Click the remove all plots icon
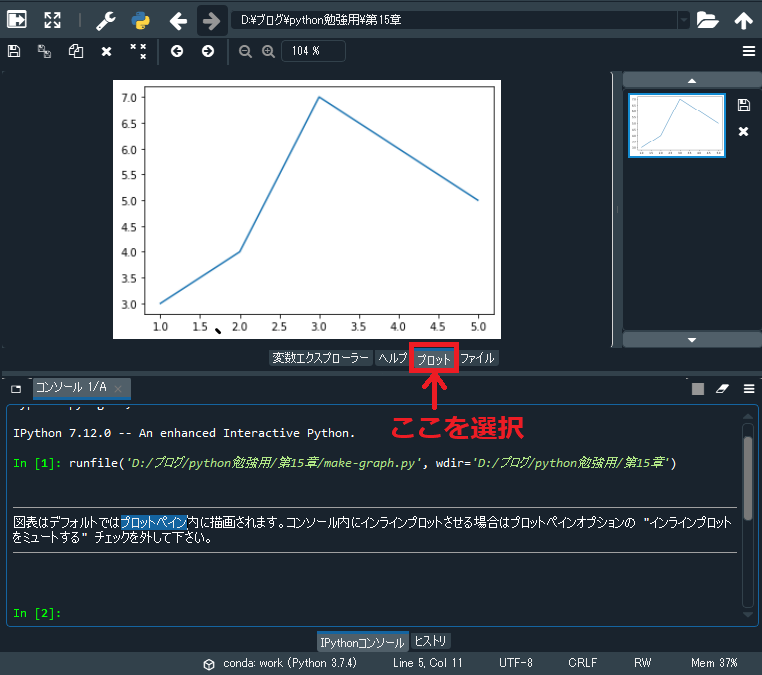 click(x=138, y=51)
